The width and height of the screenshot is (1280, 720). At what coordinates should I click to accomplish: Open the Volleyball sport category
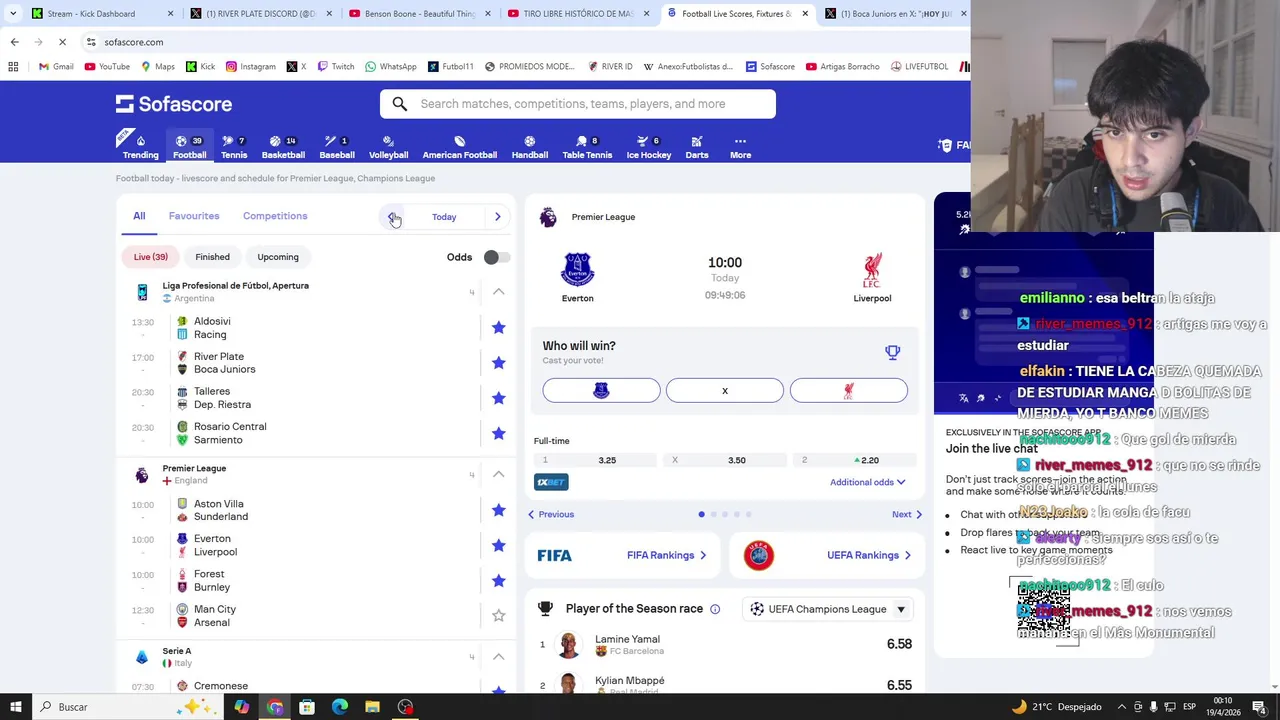(x=388, y=146)
